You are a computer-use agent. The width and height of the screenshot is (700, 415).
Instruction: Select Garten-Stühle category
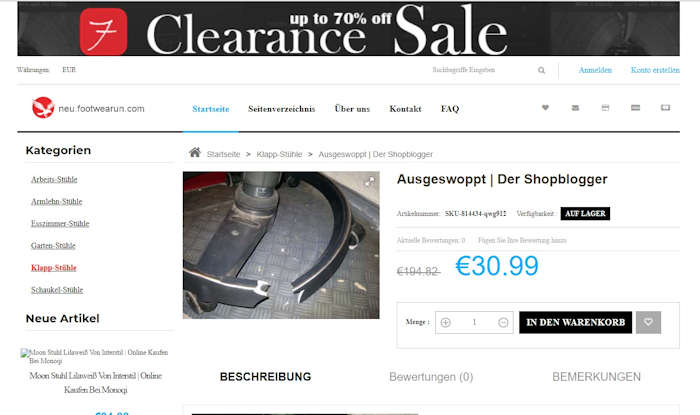[53, 245]
